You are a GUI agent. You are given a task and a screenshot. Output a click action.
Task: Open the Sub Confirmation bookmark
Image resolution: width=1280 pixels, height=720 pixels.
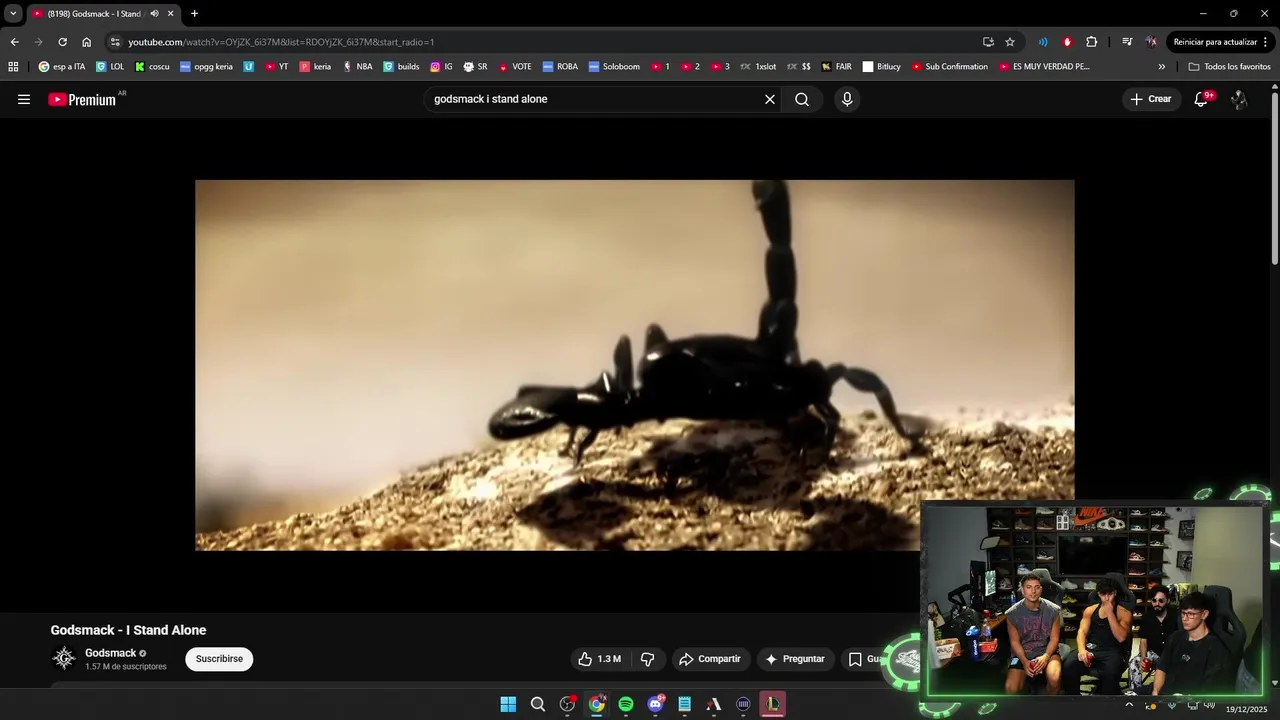point(949,67)
